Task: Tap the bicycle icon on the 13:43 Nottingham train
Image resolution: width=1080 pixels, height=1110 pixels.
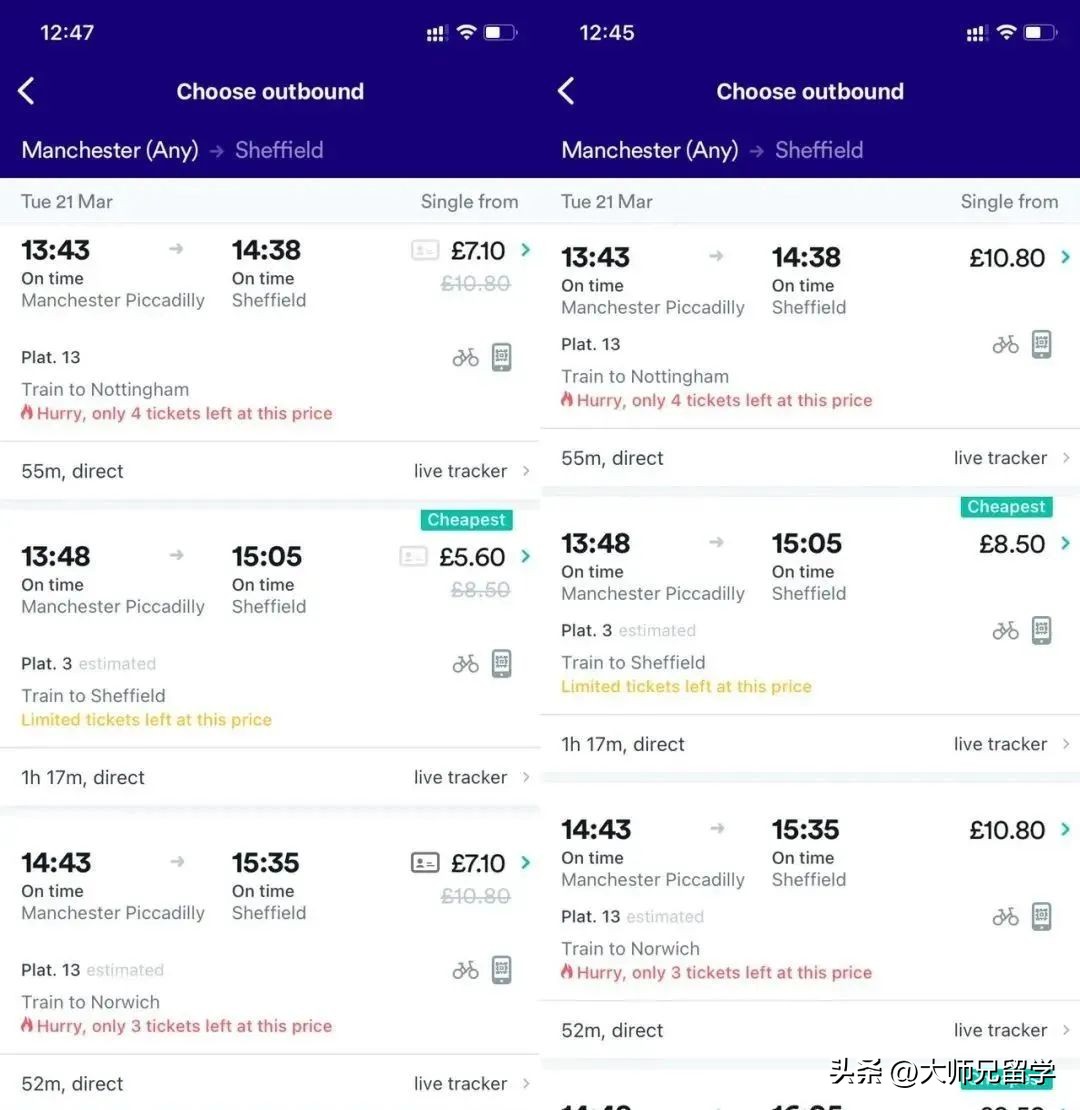Action: pyautogui.click(x=465, y=357)
